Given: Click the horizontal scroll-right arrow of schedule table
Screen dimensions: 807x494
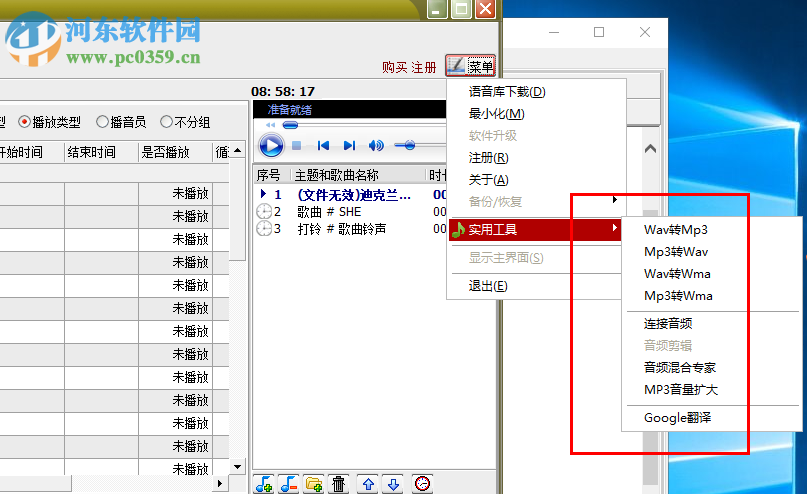Looking at the screenshot, I should coord(220,484).
